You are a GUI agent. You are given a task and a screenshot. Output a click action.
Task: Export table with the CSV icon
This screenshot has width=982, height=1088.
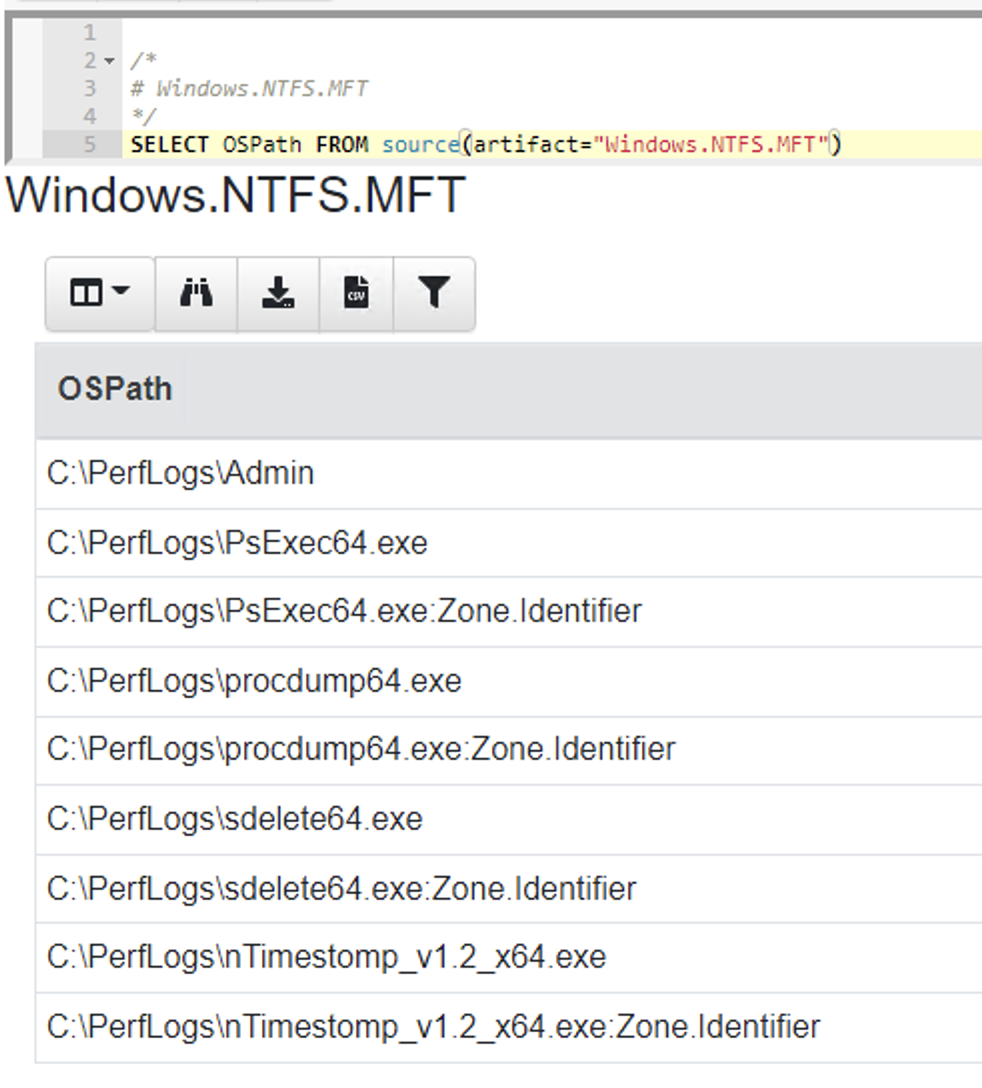click(356, 293)
